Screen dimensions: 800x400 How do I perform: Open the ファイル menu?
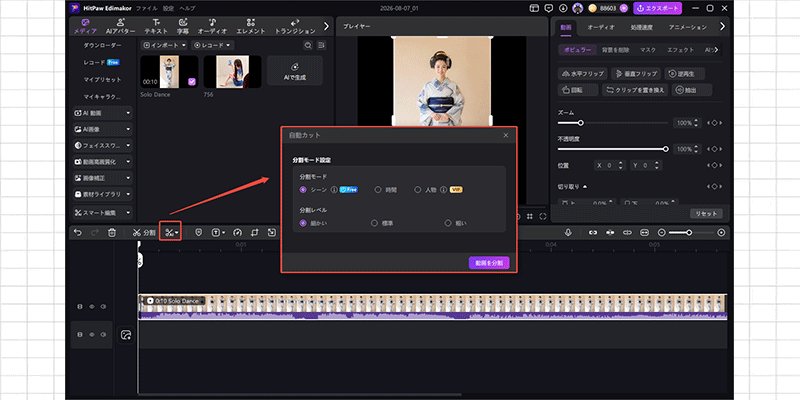point(146,8)
